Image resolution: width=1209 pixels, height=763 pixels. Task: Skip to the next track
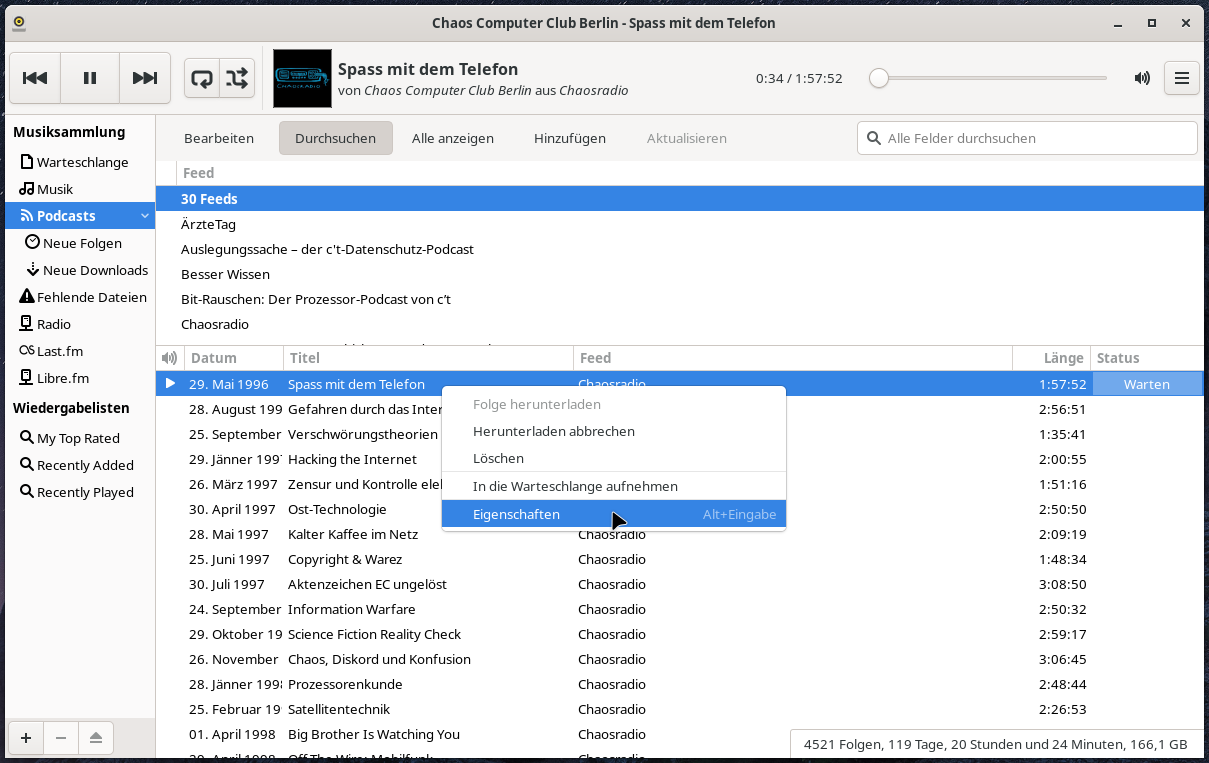(145, 78)
